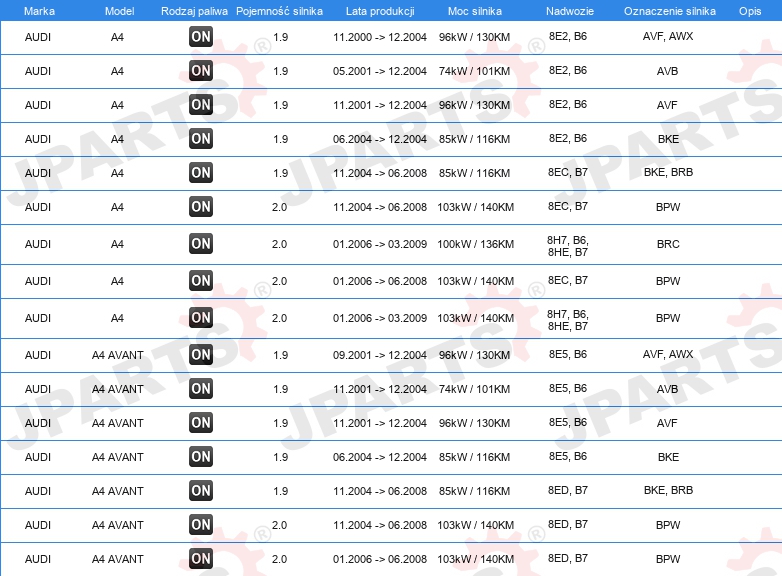Click the Model column header

[119, 11]
